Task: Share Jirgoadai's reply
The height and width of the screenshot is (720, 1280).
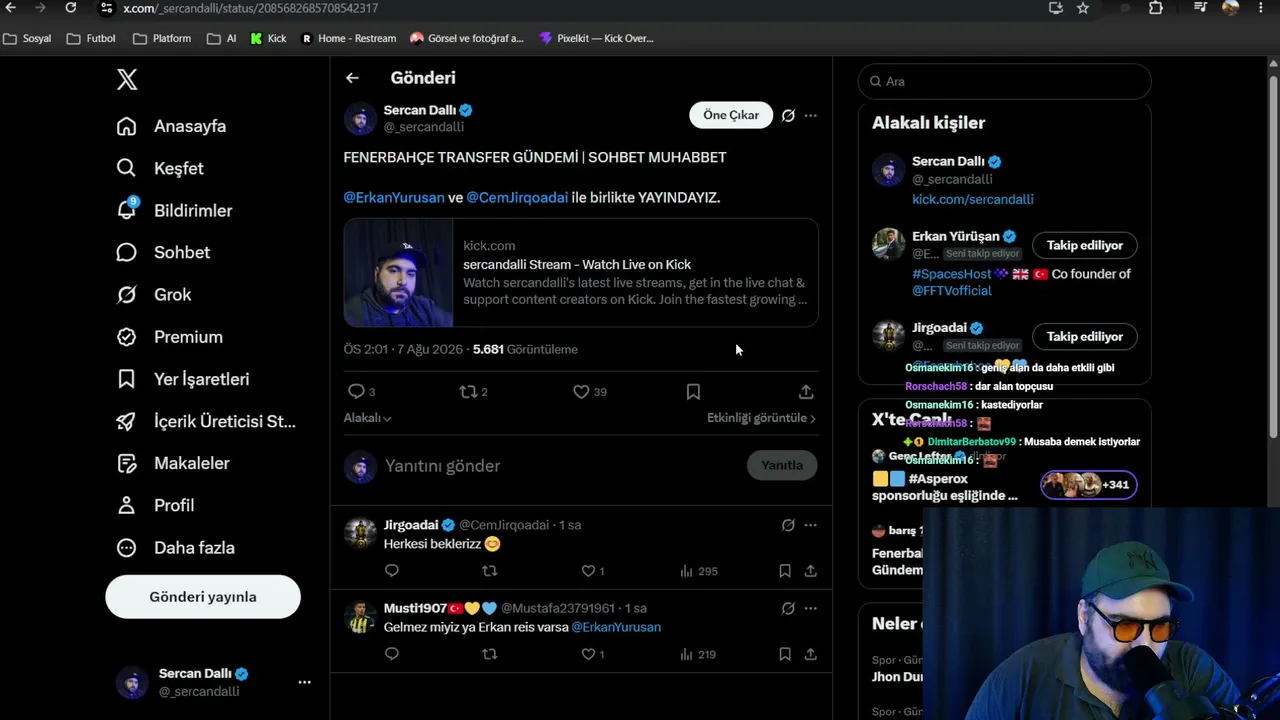Action: (x=810, y=571)
